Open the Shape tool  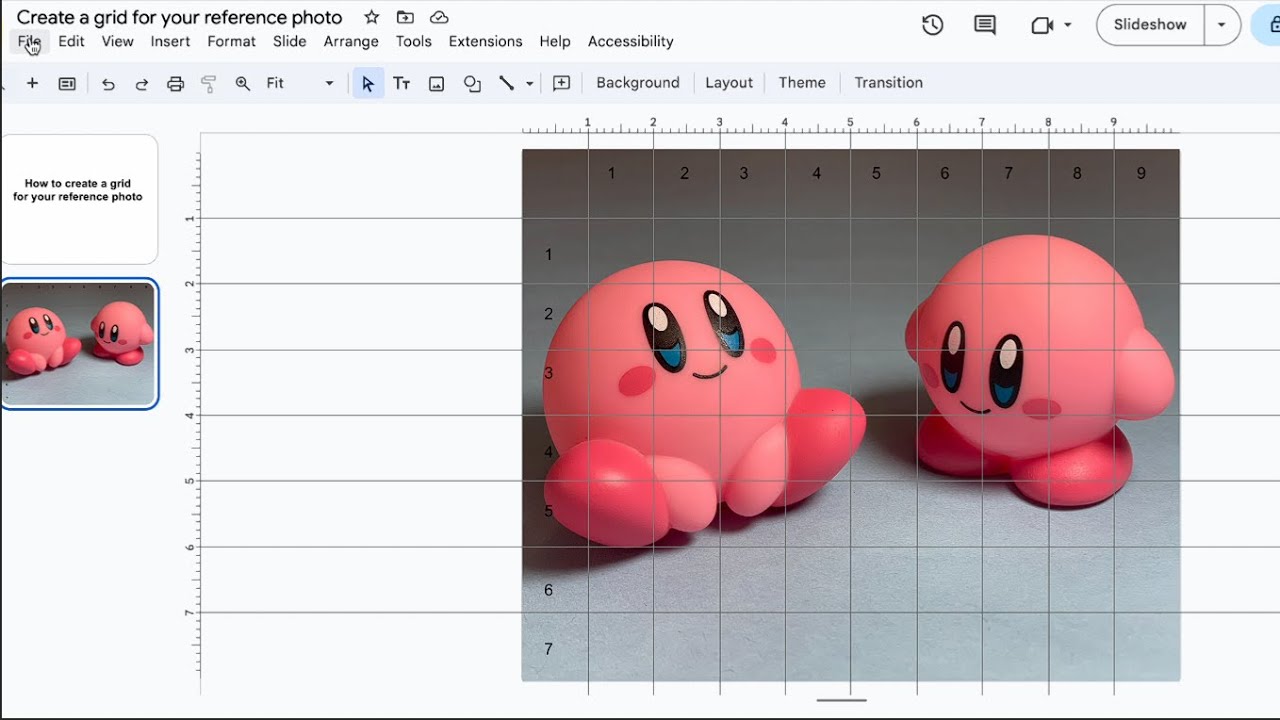click(472, 84)
